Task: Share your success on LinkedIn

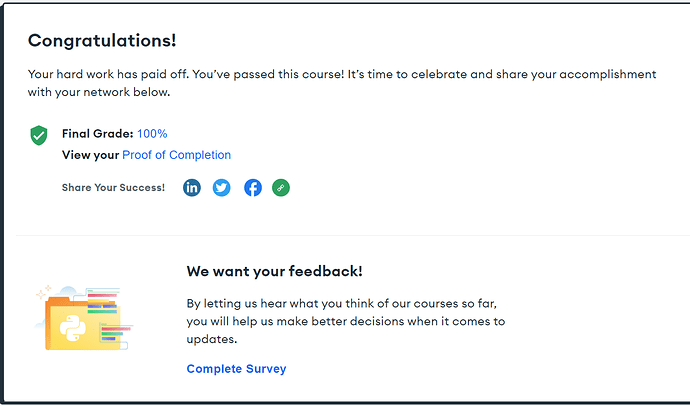Action: click(x=192, y=187)
